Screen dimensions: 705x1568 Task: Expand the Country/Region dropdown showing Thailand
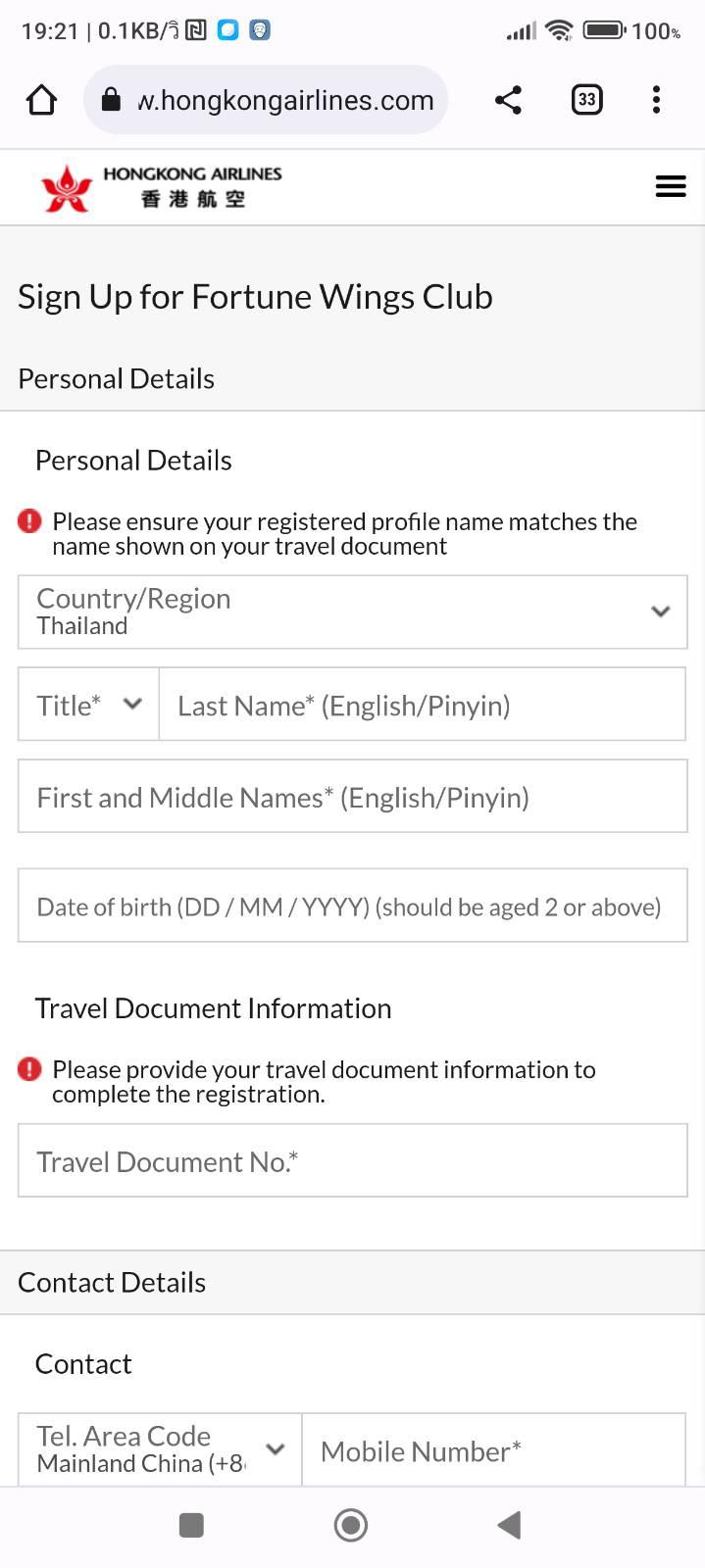click(353, 612)
